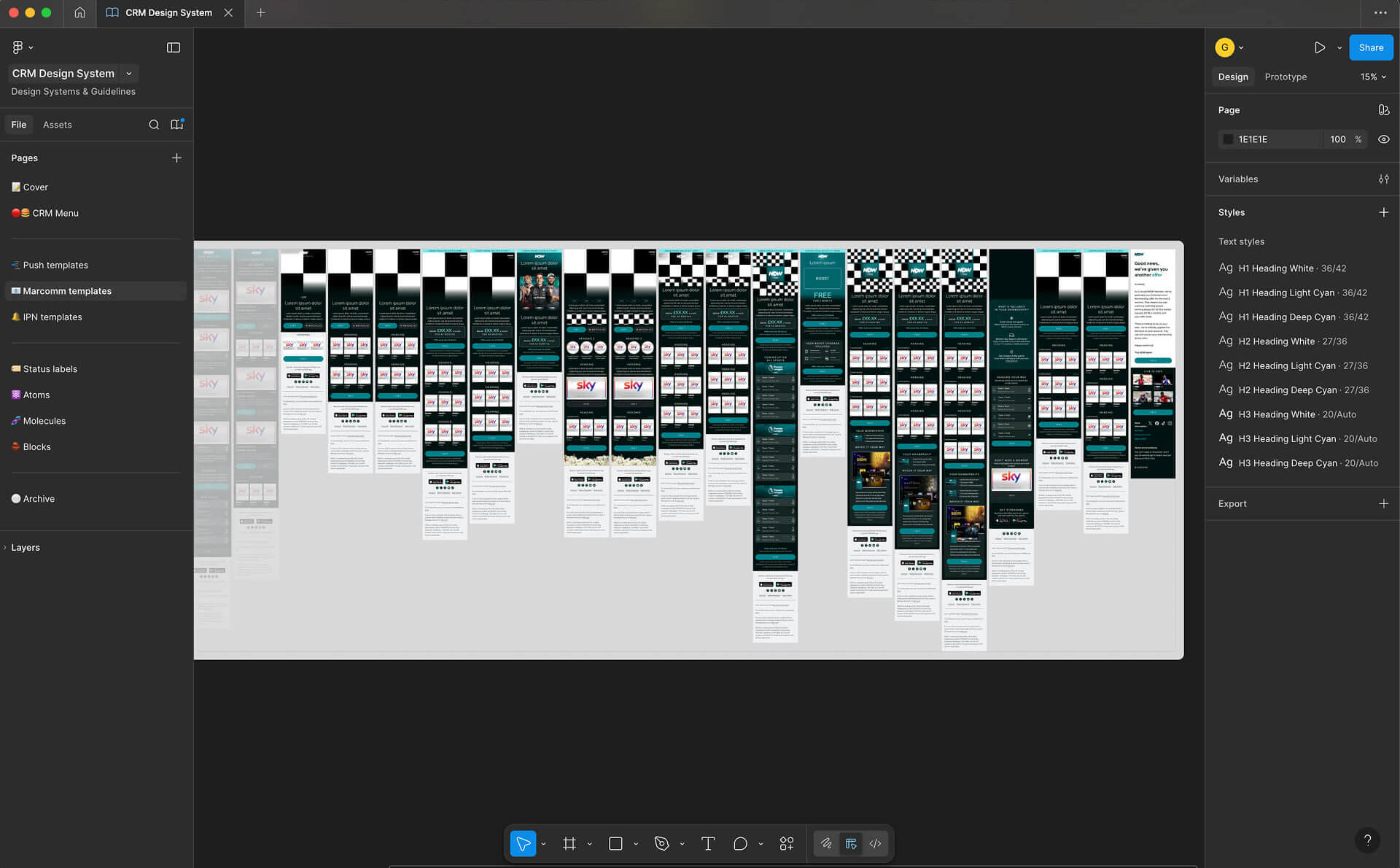
Task: Minimize UI with sidebar panel toggle
Action: (x=174, y=47)
